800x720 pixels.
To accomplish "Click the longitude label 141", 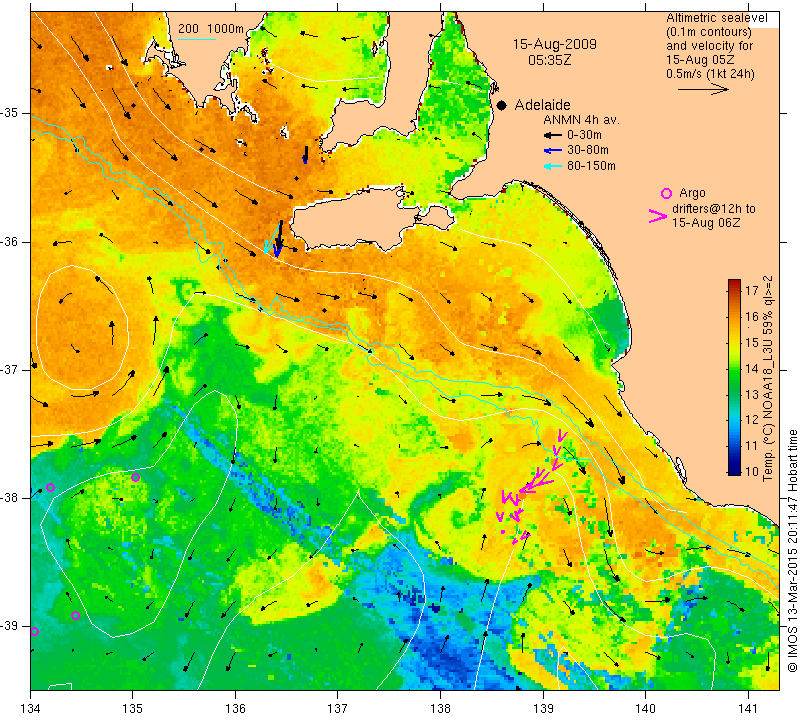I will coord(748,708).
